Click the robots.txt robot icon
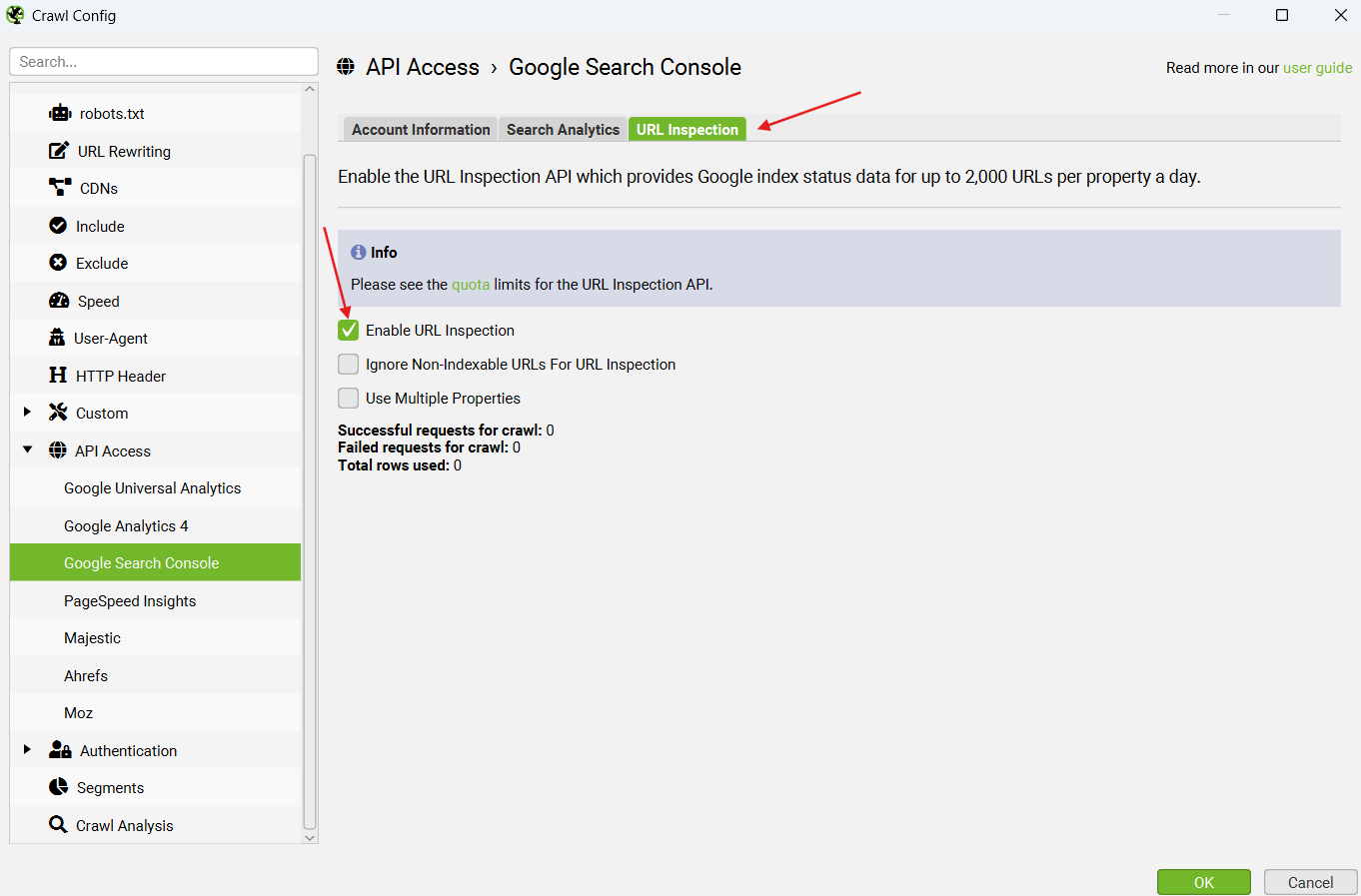The width and height of the screenshot is (1361, 896). [x=60, y=114]
